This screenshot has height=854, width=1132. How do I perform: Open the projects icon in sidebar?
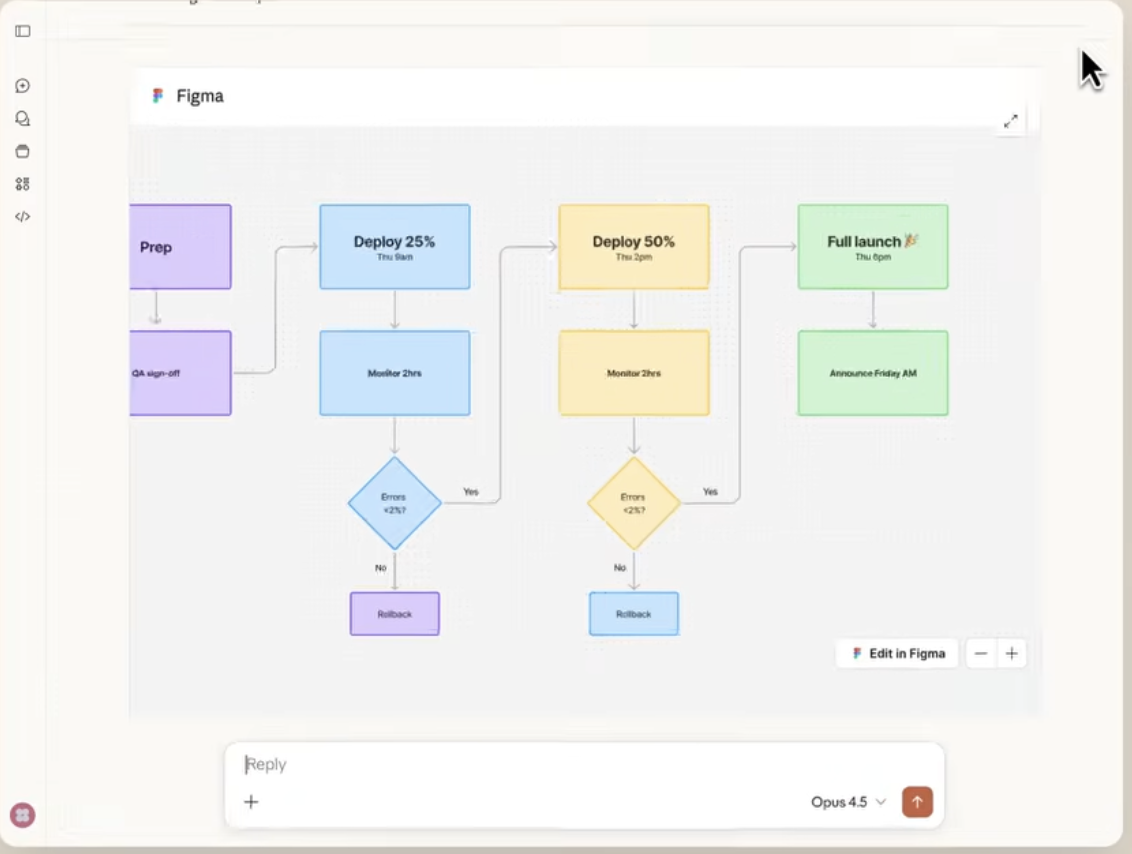(x=22, y=152)
